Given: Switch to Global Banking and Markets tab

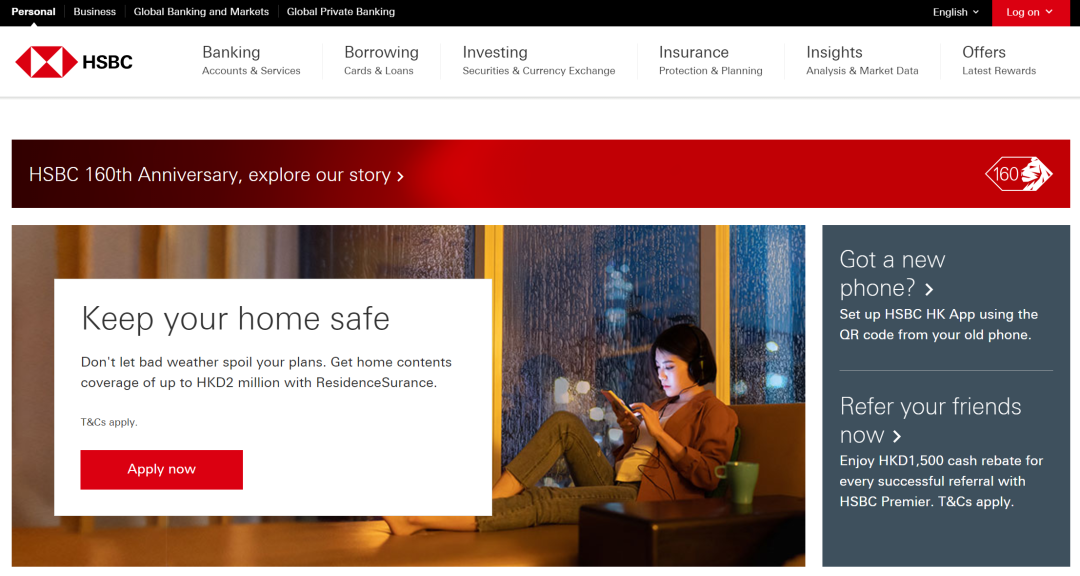Looking at the screenshot, I should [201, 12].
